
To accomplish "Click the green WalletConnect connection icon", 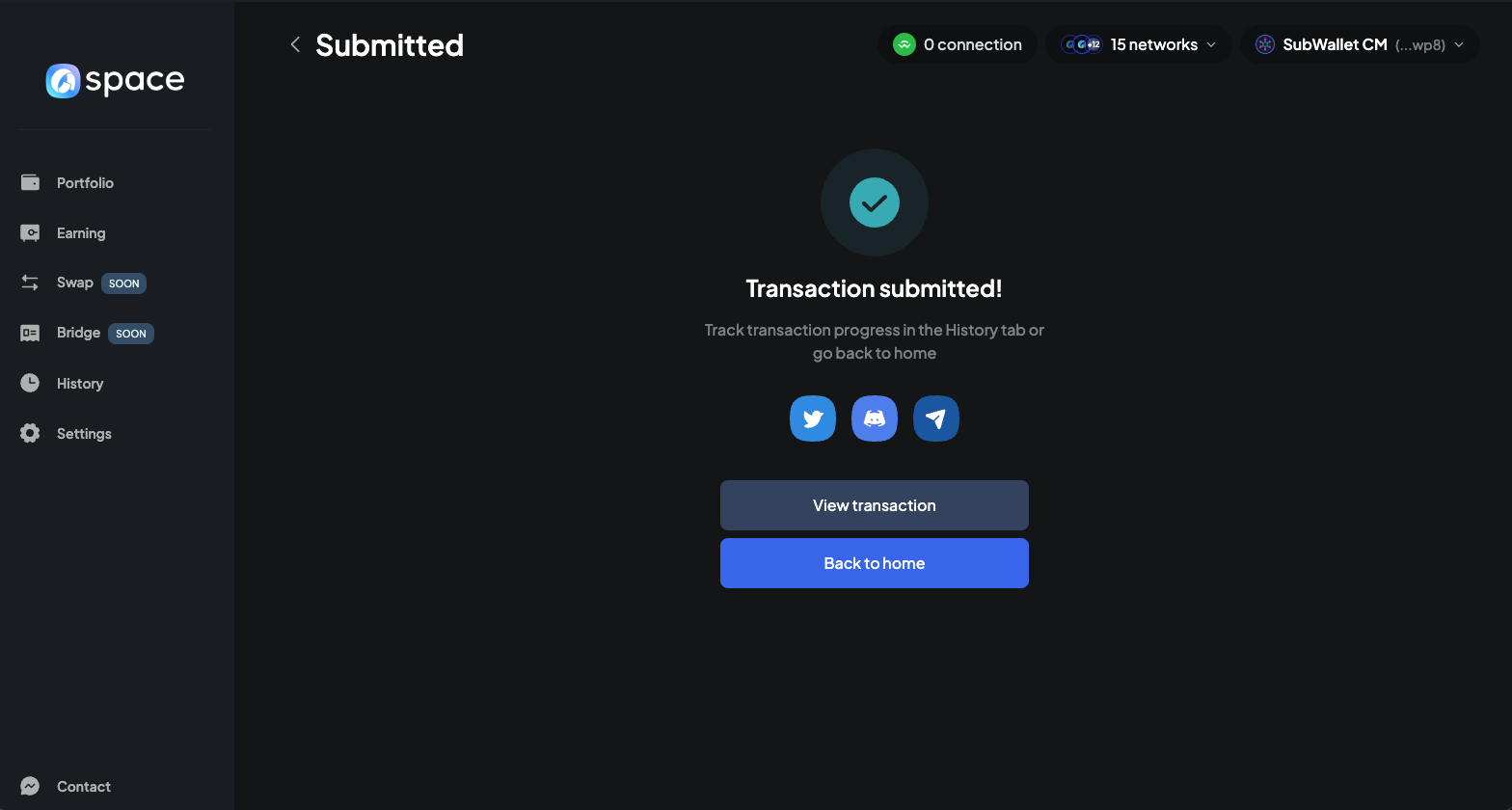I will 904,44.
